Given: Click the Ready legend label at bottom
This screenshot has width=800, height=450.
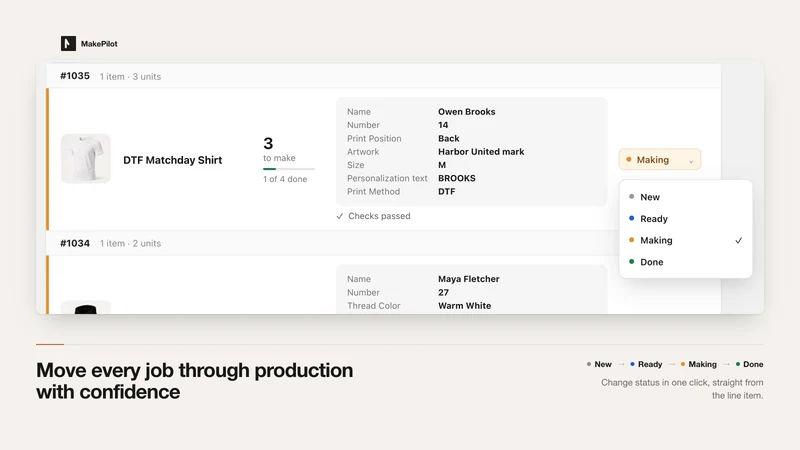Looking at the screenshot, I should [650, 364].
